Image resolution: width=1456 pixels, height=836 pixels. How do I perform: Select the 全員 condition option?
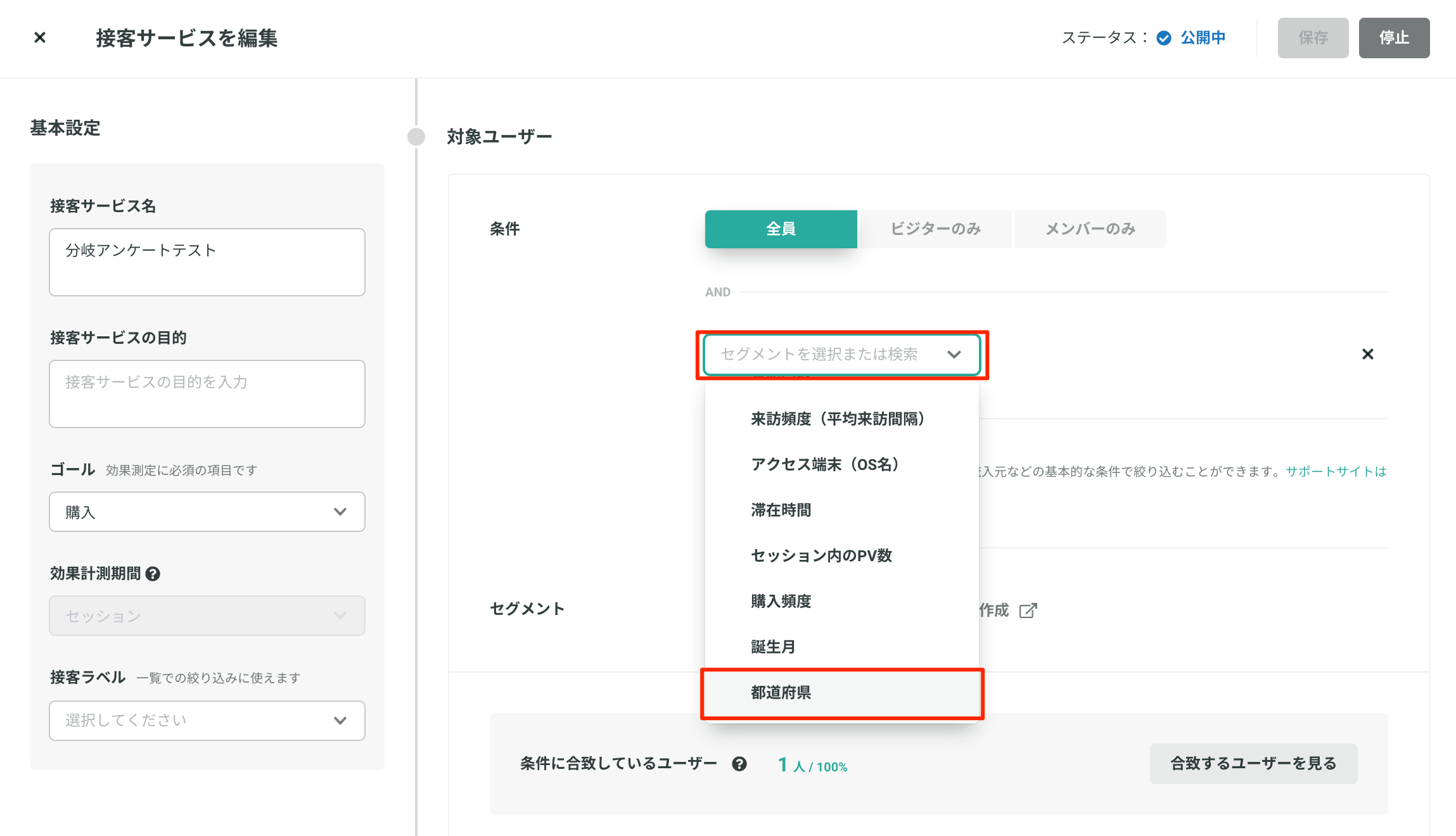coord(781,229)
